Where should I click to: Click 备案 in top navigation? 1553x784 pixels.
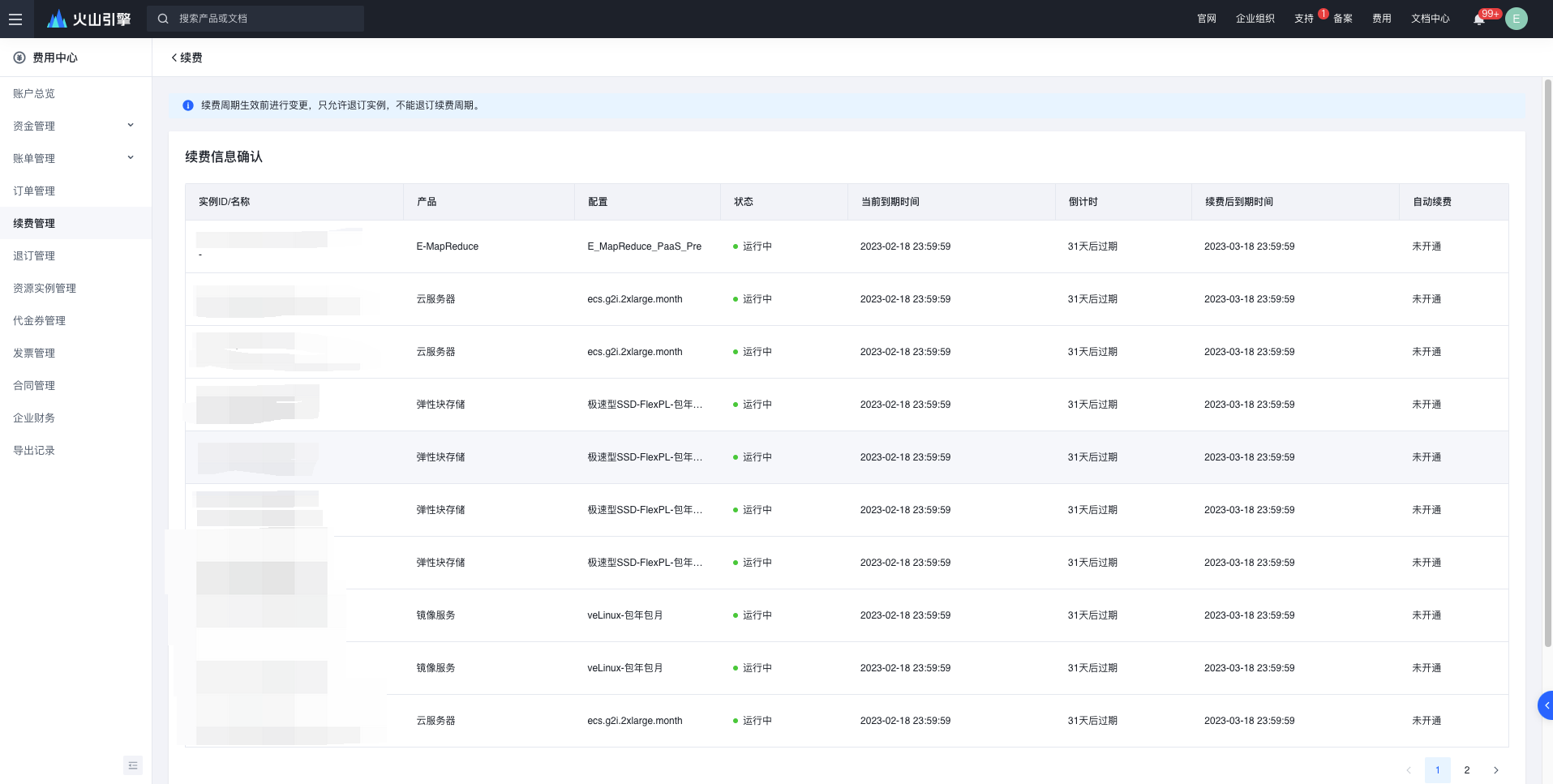click(1343, 19)
